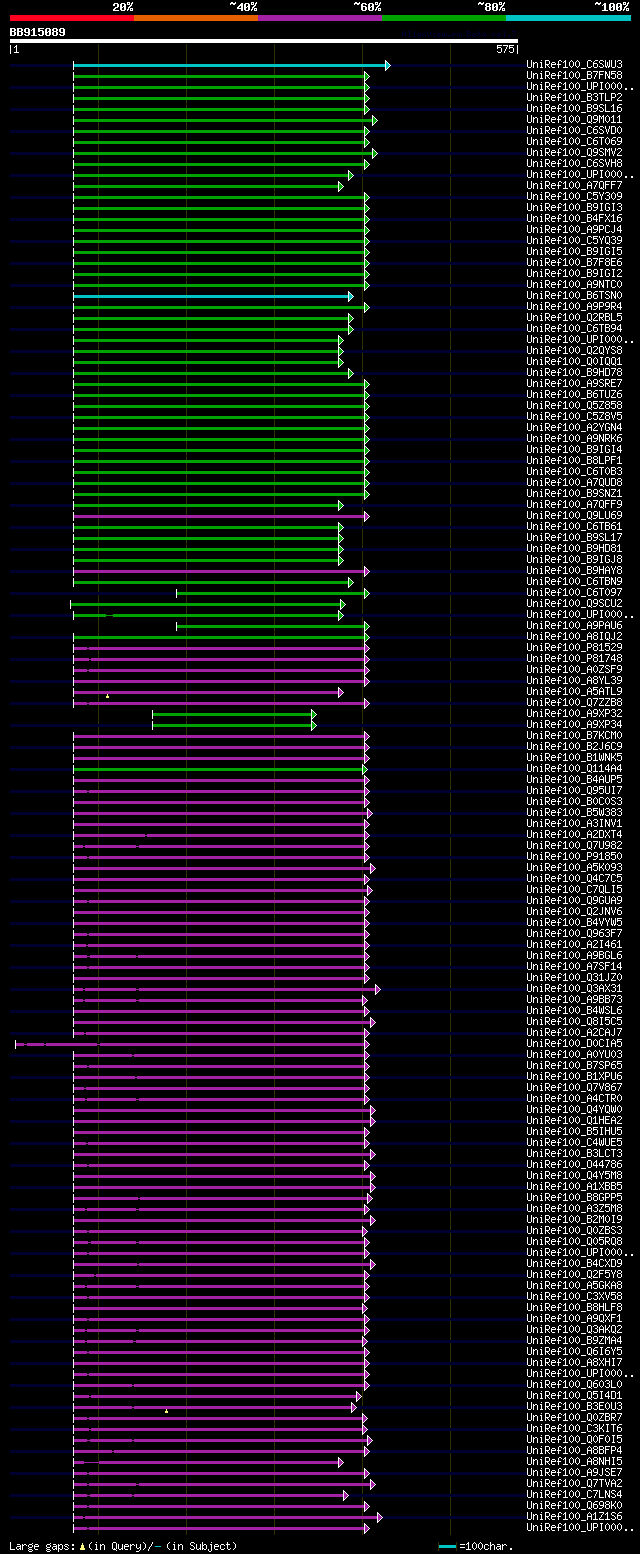Select the UniRef100_A7QFF7 hit
640x1554 pixels.
tap(574, 185)
